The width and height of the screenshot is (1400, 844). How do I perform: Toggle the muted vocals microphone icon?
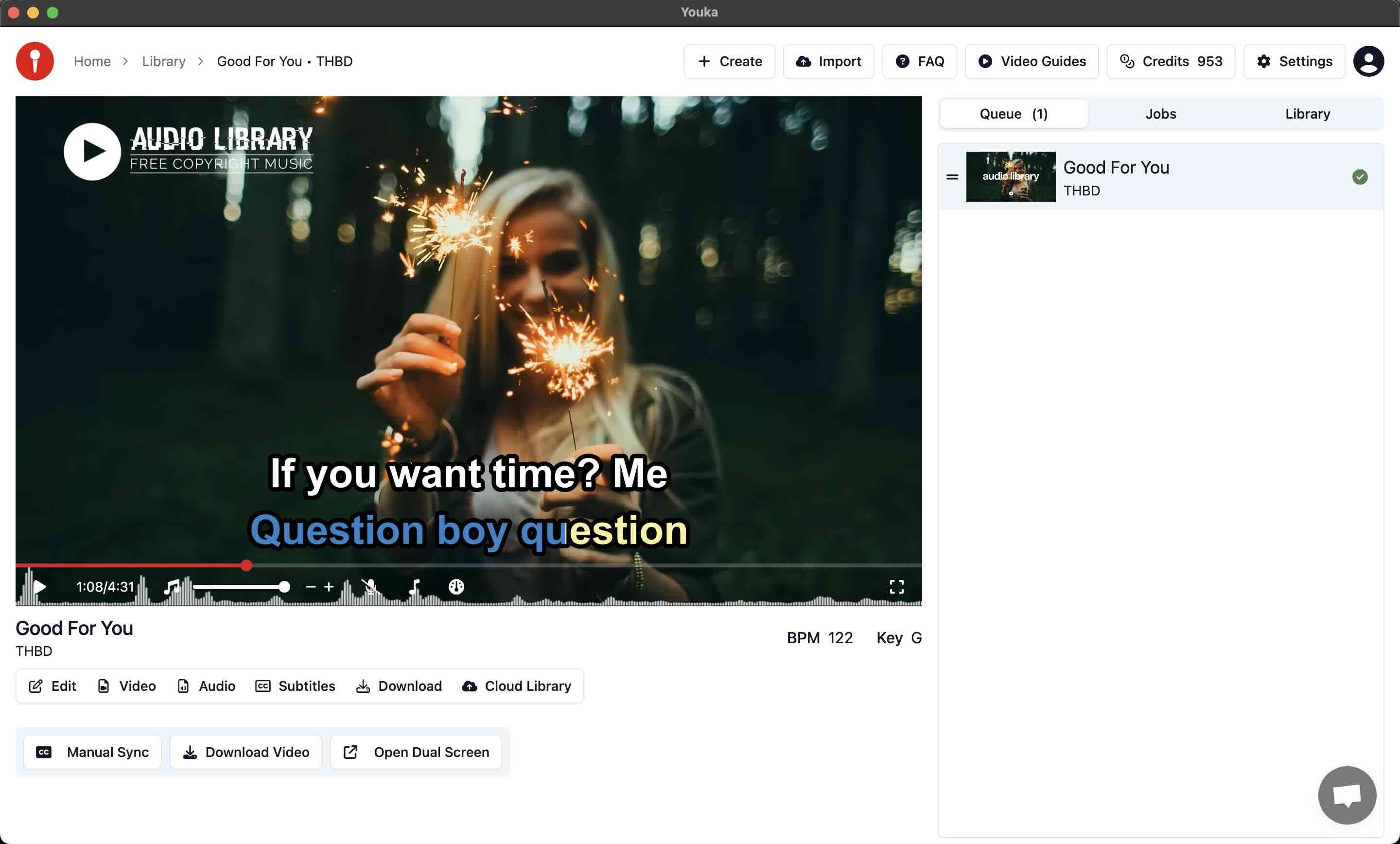pos(370,586)
